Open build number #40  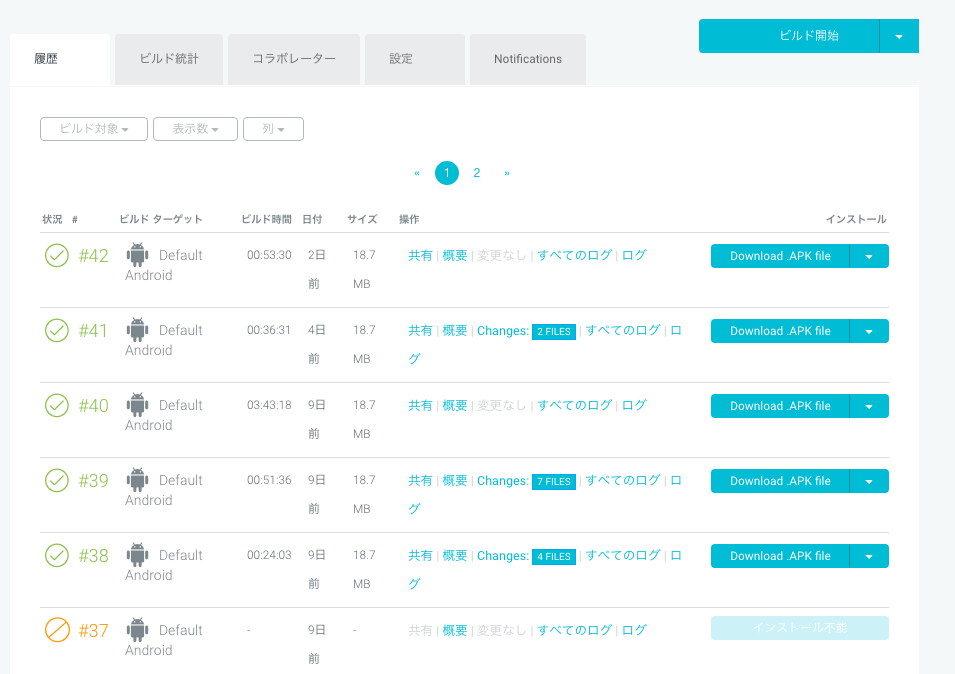[93, 405]
